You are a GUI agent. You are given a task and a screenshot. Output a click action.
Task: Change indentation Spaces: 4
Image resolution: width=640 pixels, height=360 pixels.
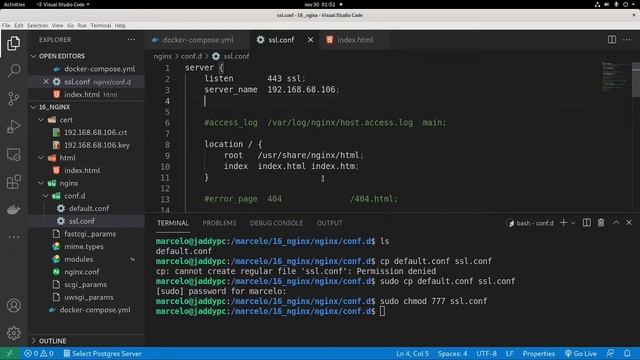452,353
